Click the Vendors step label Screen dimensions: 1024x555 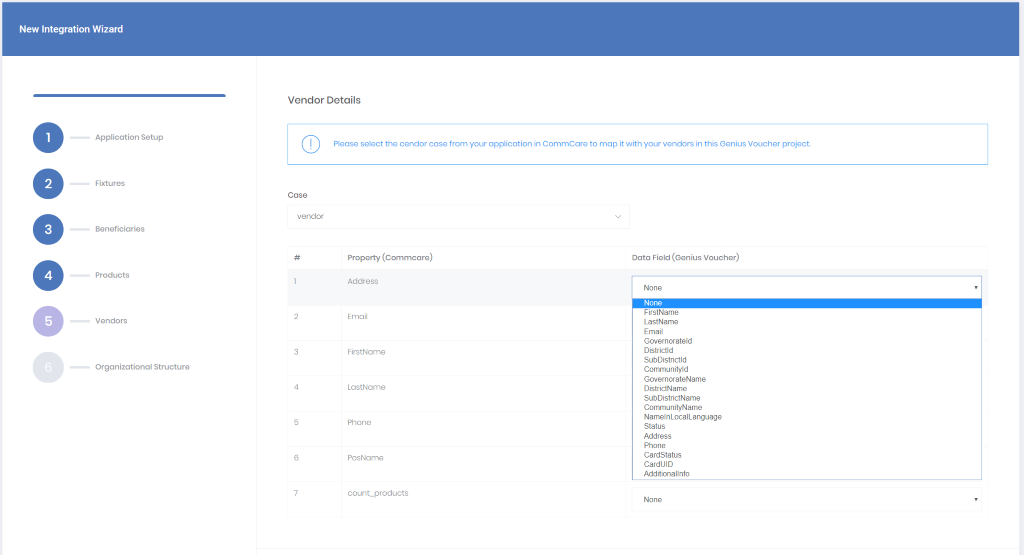(111, 321)
